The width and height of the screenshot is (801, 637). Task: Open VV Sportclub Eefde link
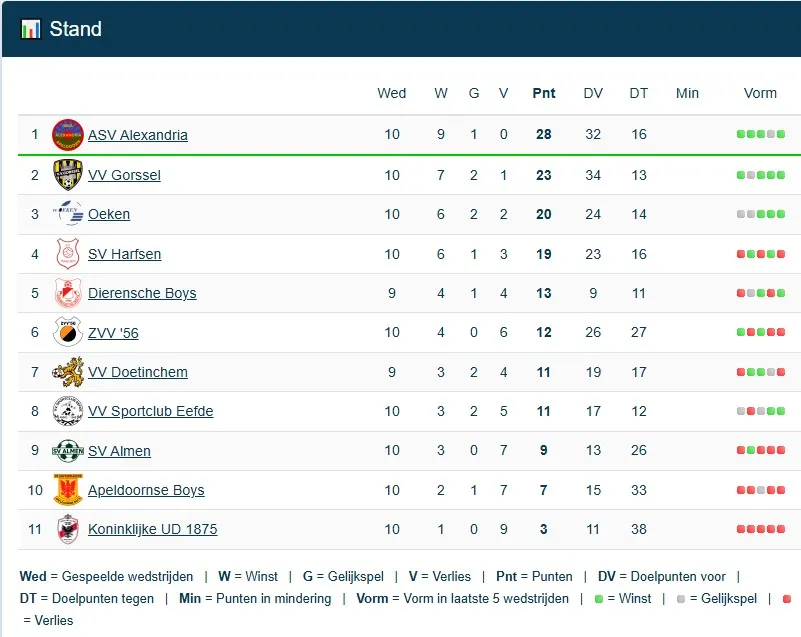(x=150, y=411)
